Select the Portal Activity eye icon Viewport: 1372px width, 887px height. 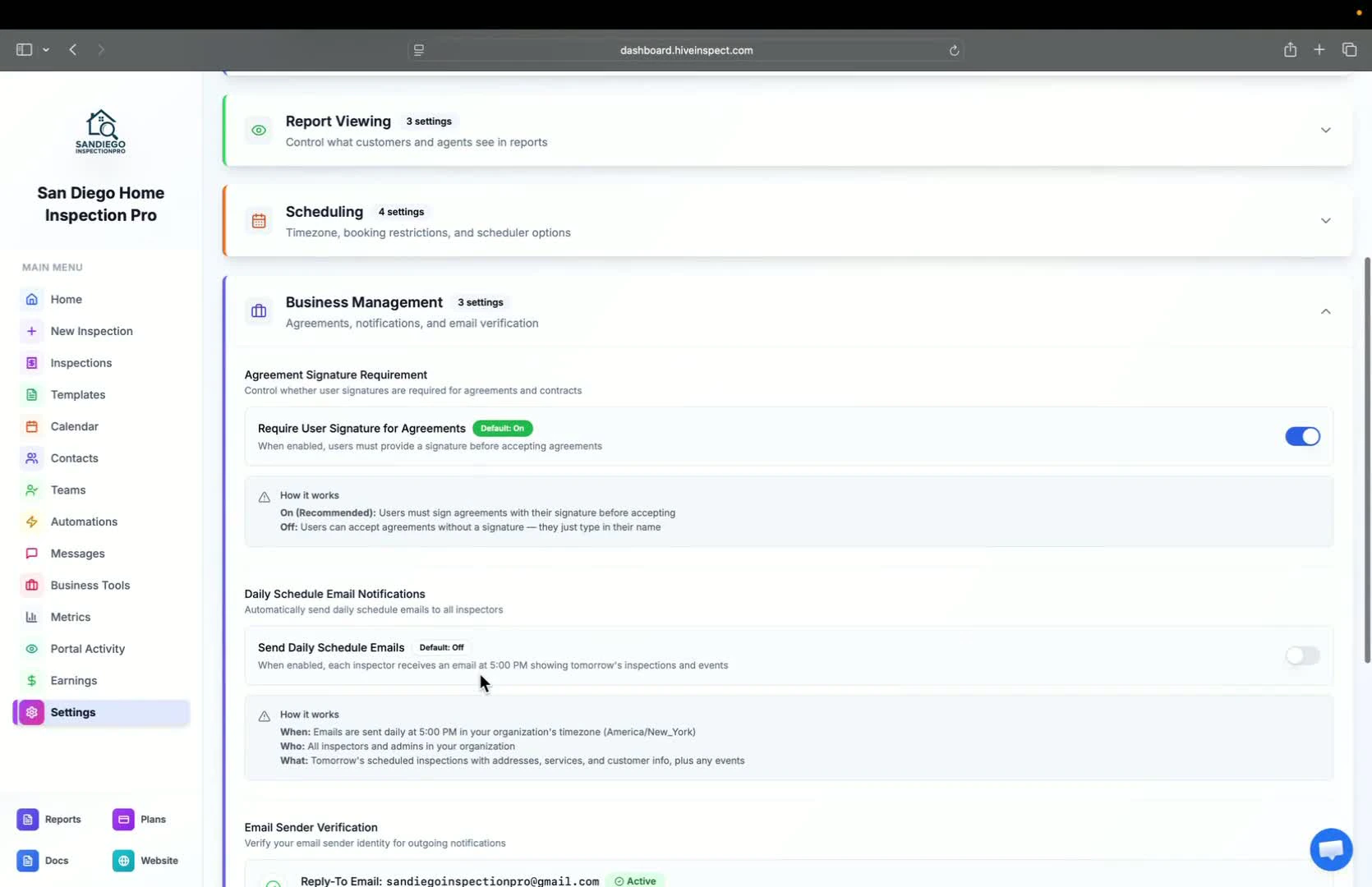pyautogui.click(x=31, y=649)
